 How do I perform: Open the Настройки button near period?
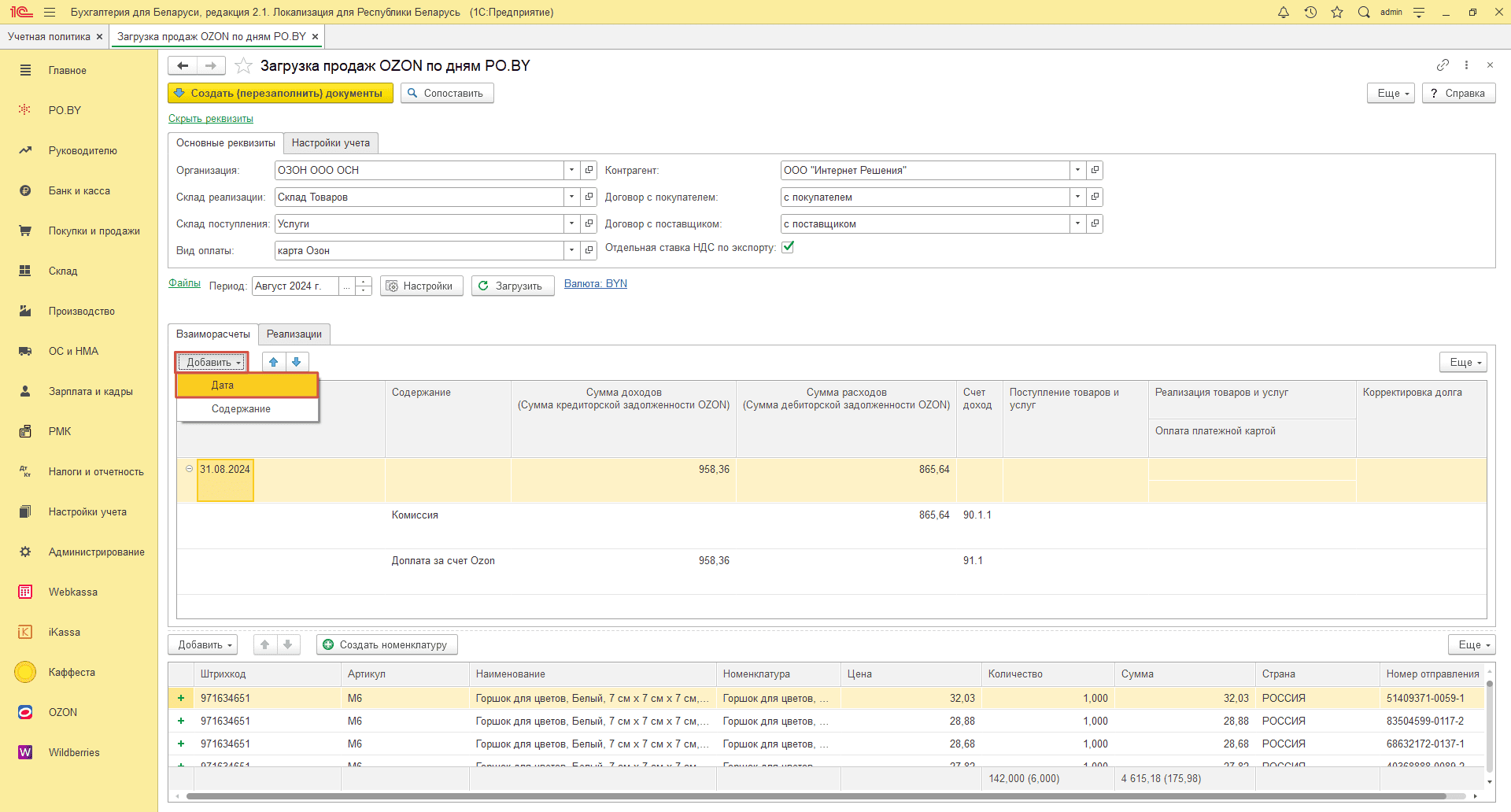pos(422,286)
